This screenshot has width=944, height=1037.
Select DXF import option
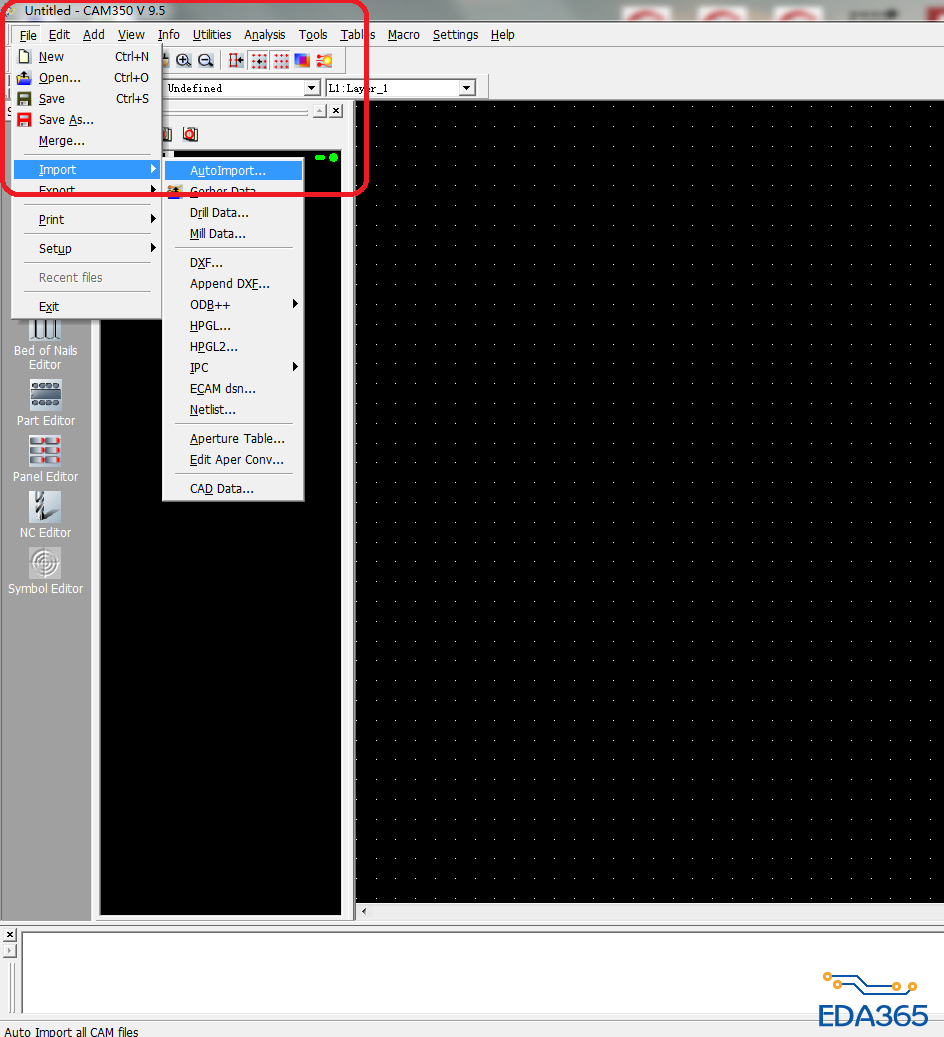(x=234, y=263)
